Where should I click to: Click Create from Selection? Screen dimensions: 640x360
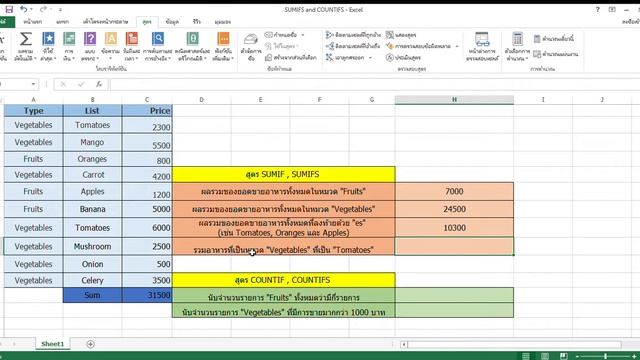[x=291, y=58]
